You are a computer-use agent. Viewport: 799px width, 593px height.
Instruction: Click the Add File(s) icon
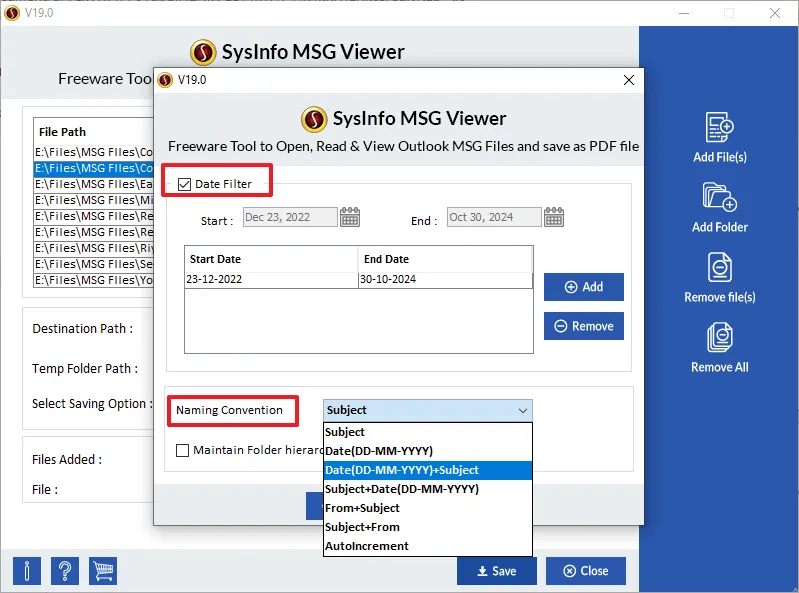tap(720, 128)
